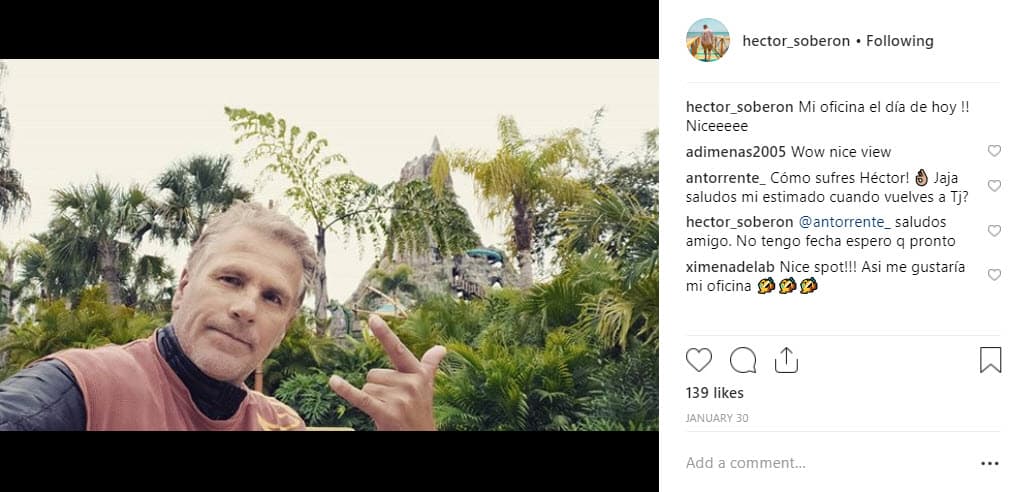This screenshot has width=1026, height=492.
Task: Click the post's selfie photo
Action: point(329,245)
